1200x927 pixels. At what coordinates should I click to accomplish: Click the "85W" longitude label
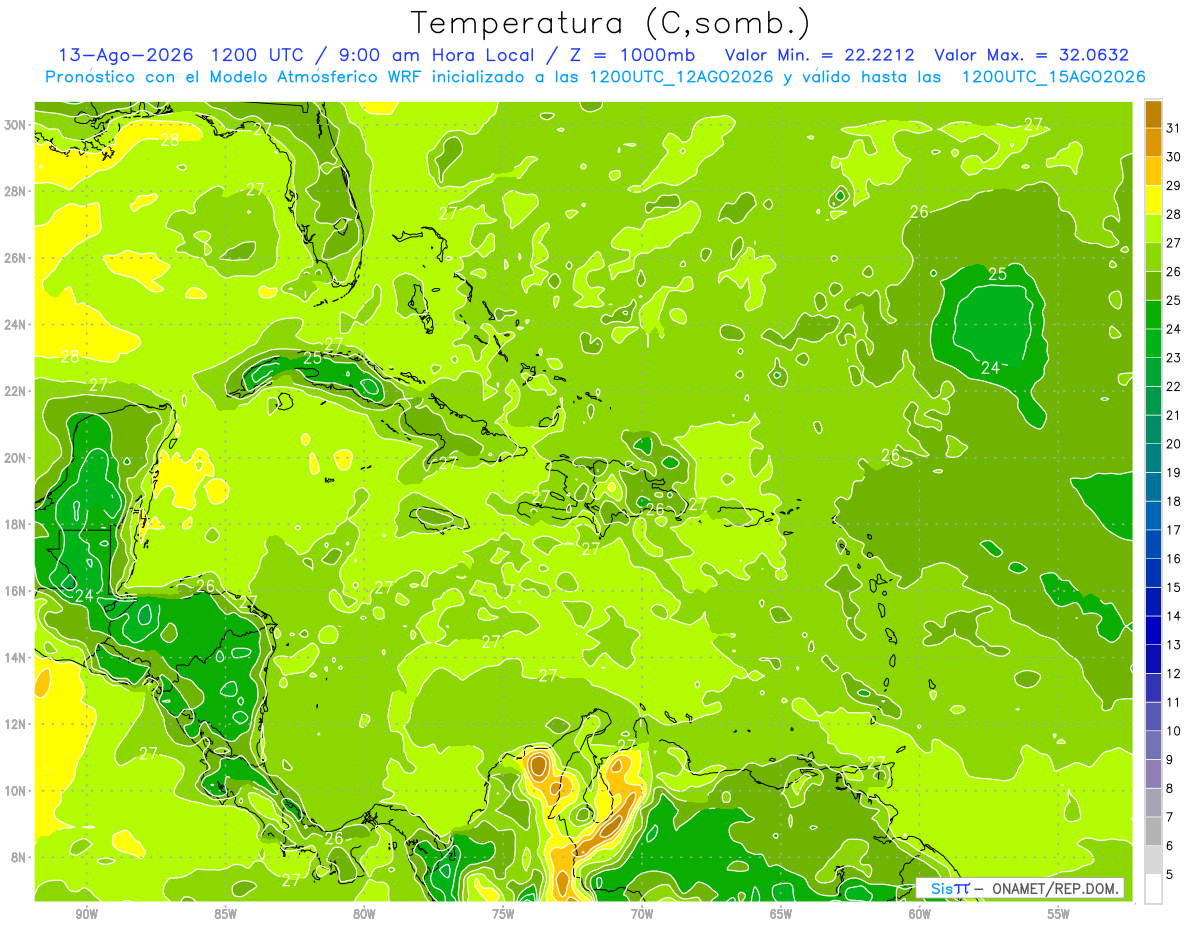coord(225,915)
